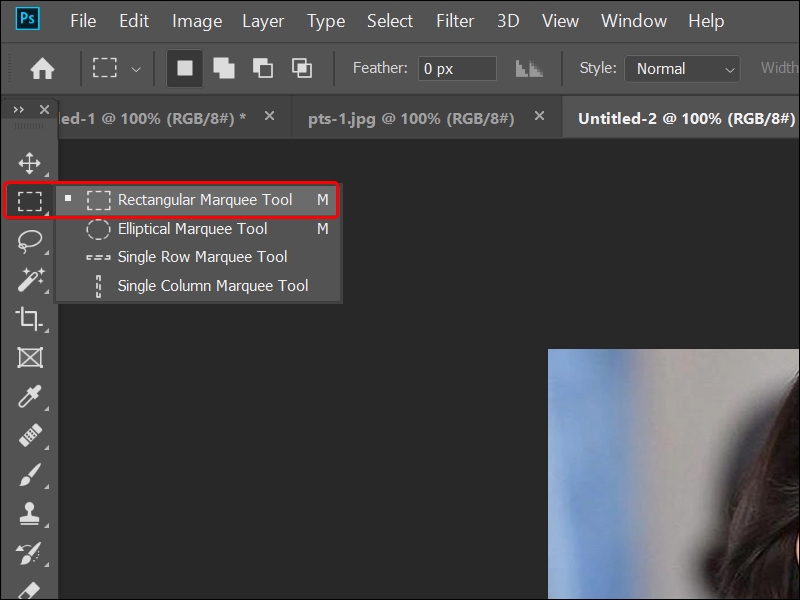The image size is (800, 600).
Task: Enable Subtract from selection mode
Action: 262,68
